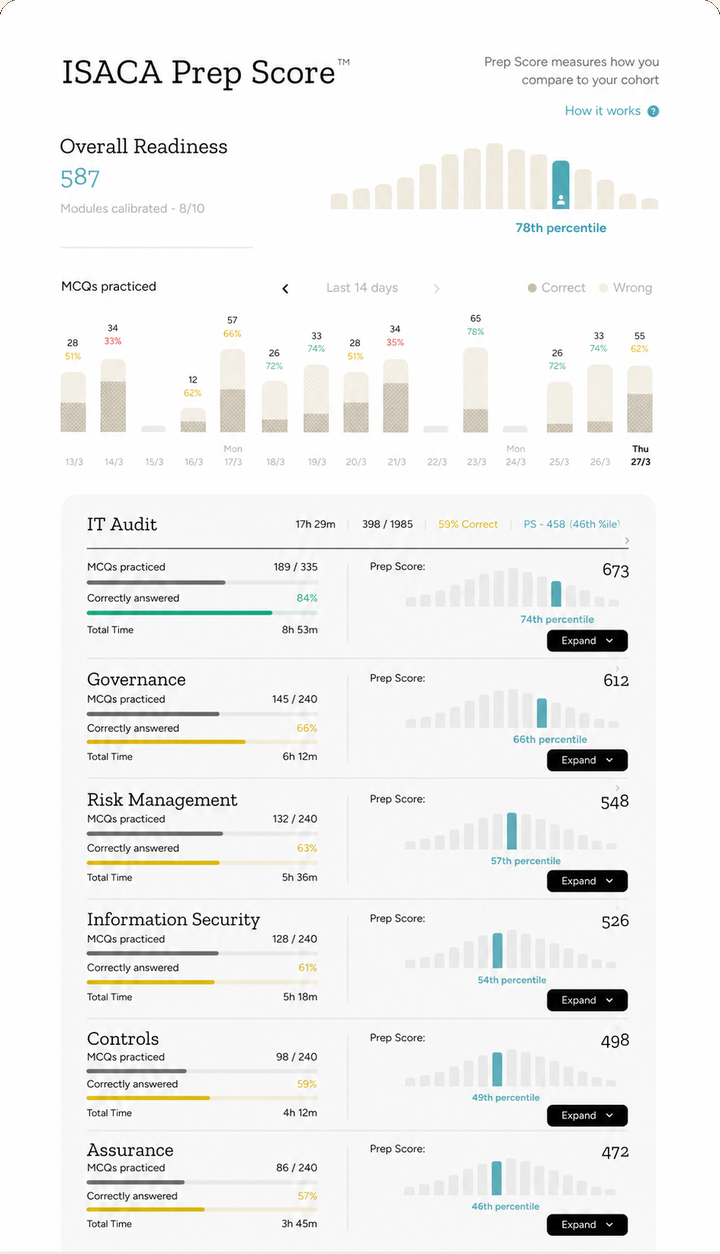Expand the IT Audit 673 prep score
Screen dimensions: 720x1254
(x=587, y=641)
